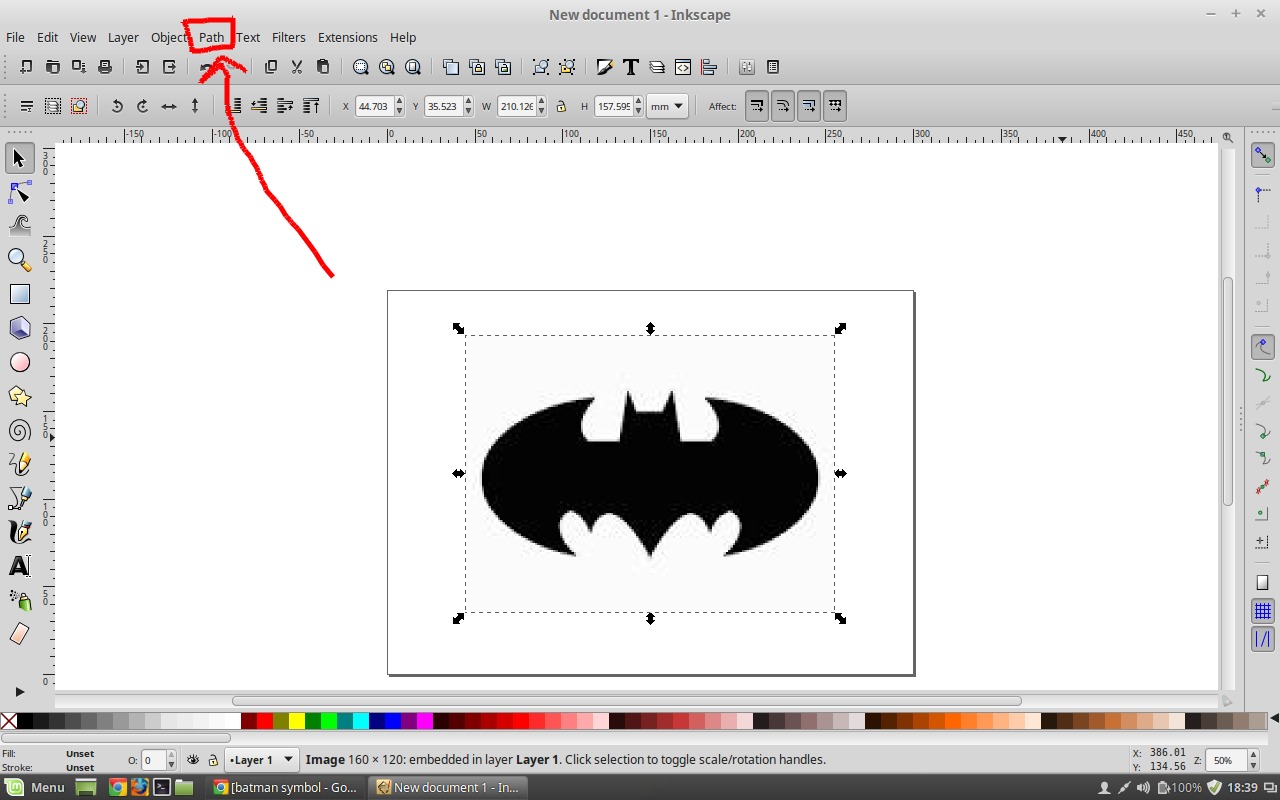1280x800 pixels.
Task: Select the Text tool in the toolbox
Action: pyautogui.click(x=19, y=566)
